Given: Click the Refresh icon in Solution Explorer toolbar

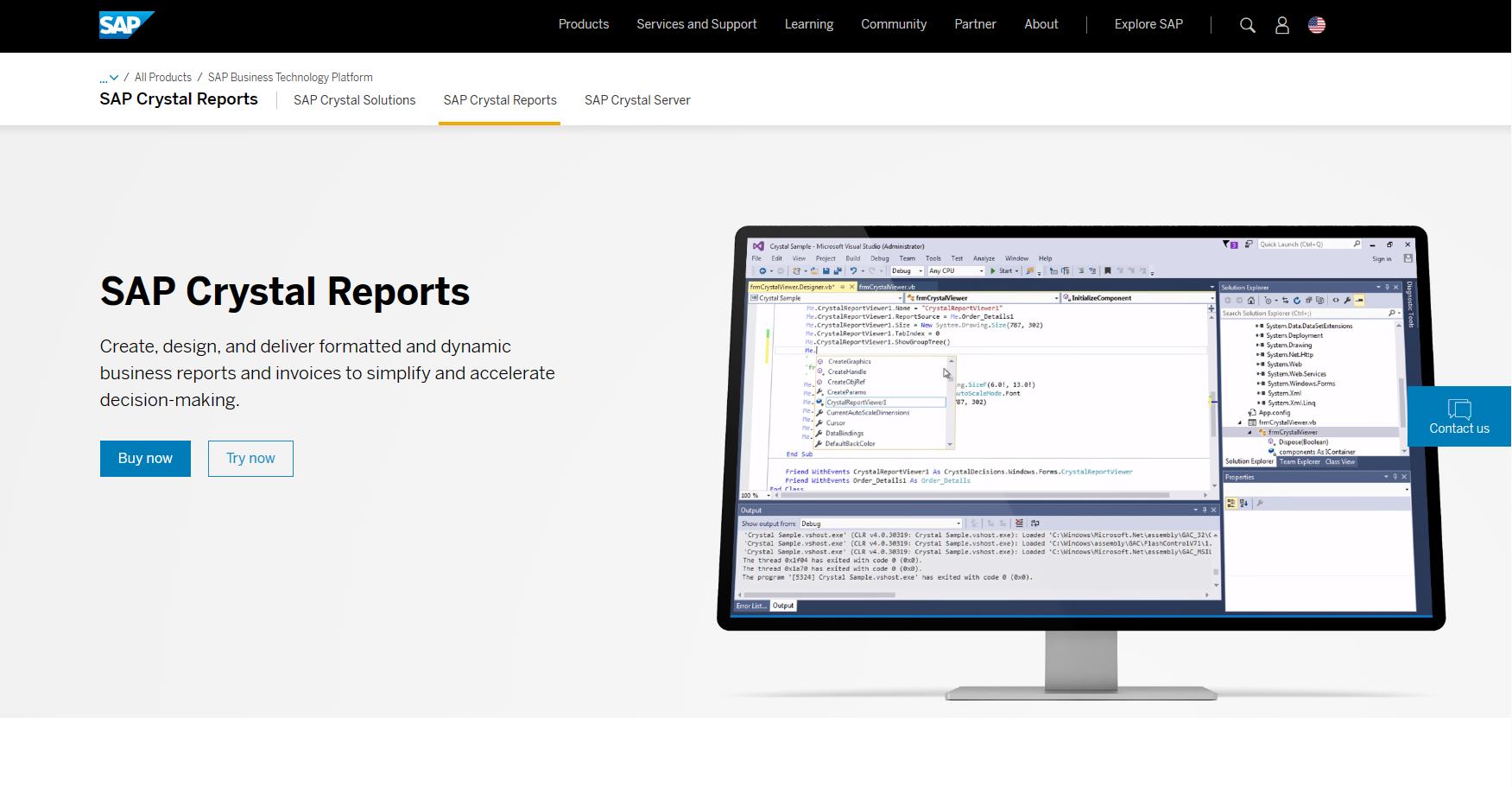Looking at the screenshot, I should pos(1297,301).
